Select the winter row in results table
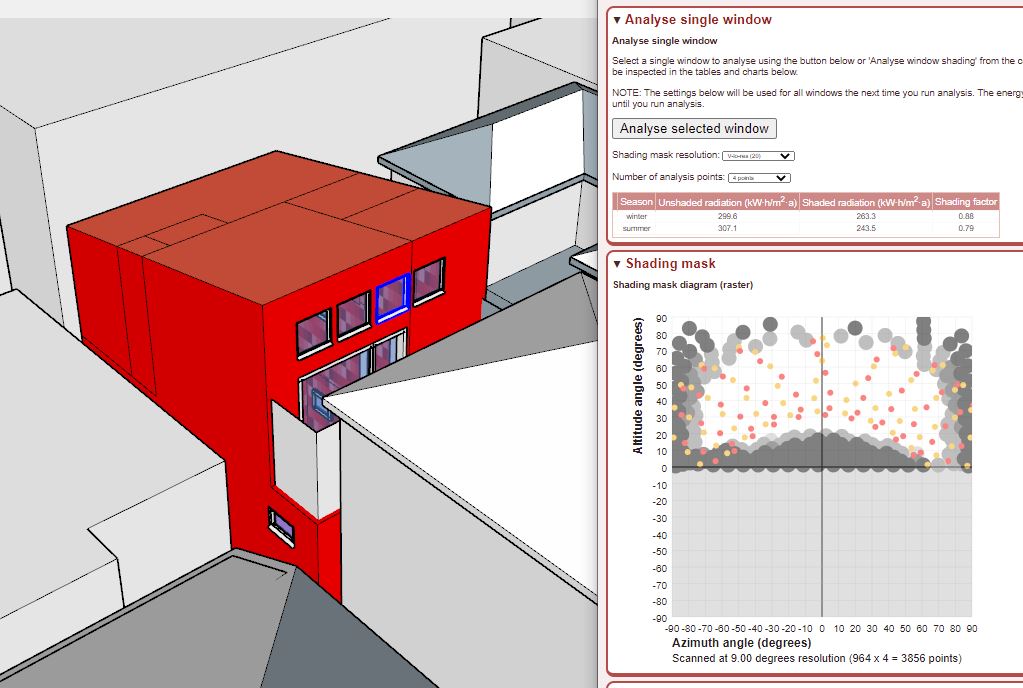The image size is (1023, 688). (636, 216)
